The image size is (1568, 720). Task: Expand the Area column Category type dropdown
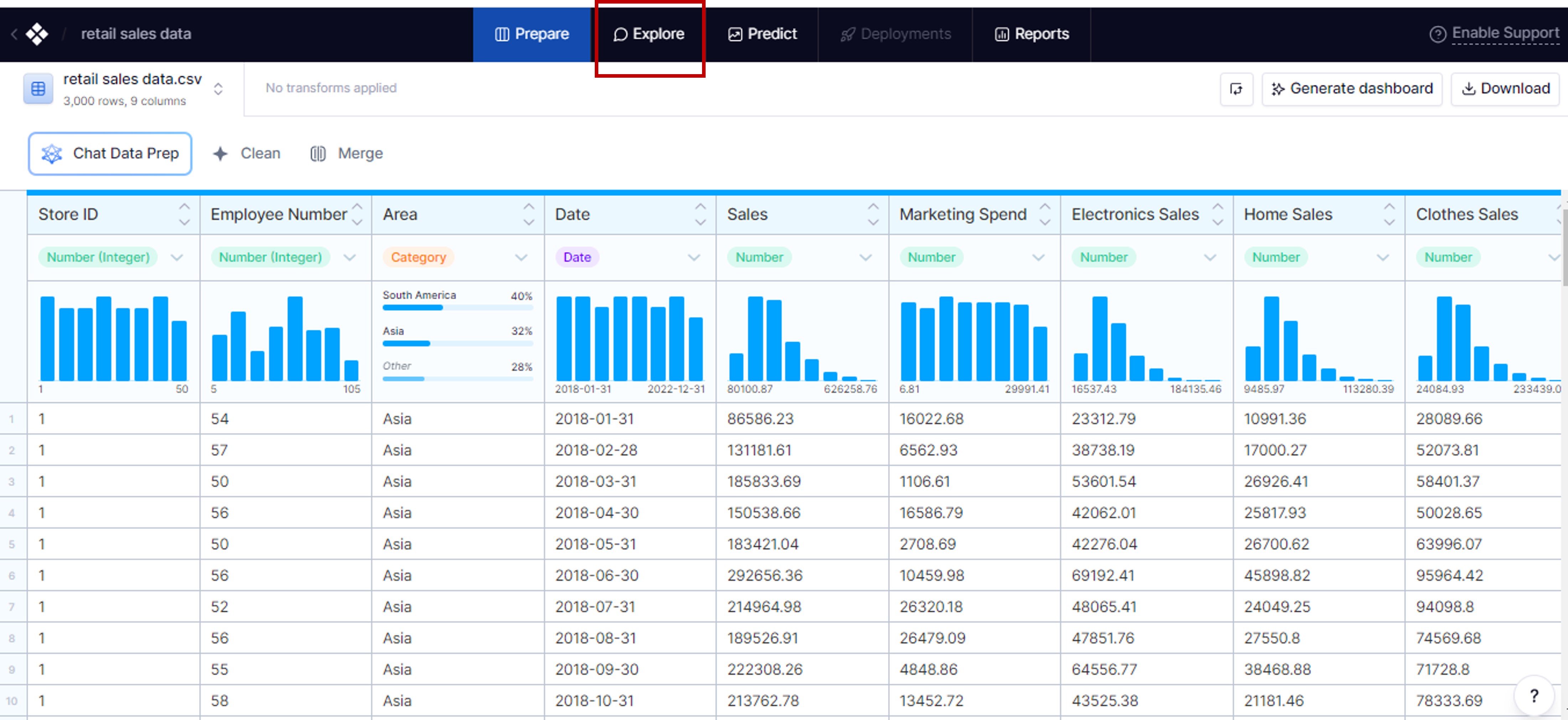521,257
